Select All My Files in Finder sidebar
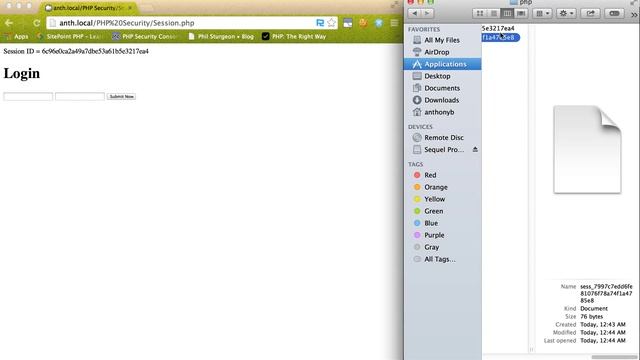This screenshot has height=360, width=640. (x=442, y=40)
